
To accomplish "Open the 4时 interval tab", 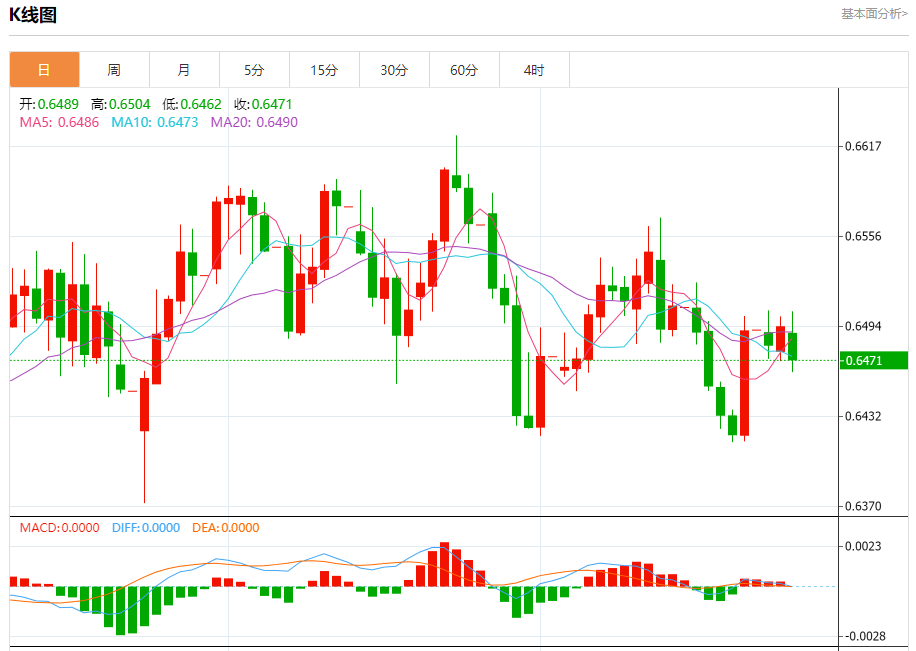I will click(535, 70).
